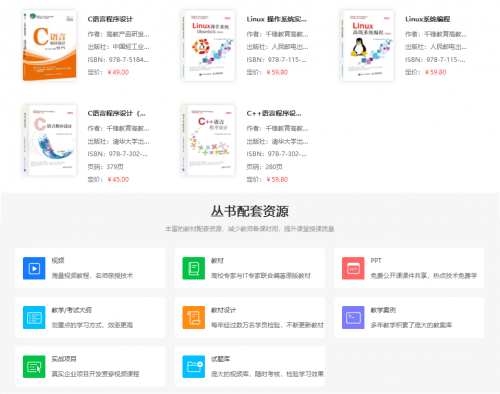Click price ¥59.80 of Linux操作系统 book
500x394 pixels.
277,72
